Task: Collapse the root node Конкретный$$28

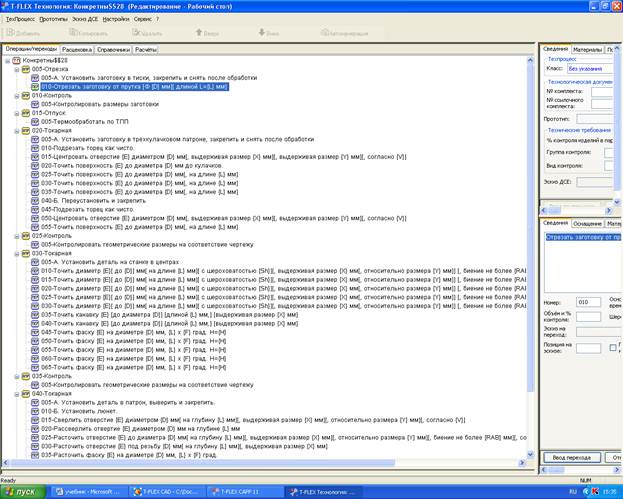Action: pyautogui.click(x=8, y=61)
